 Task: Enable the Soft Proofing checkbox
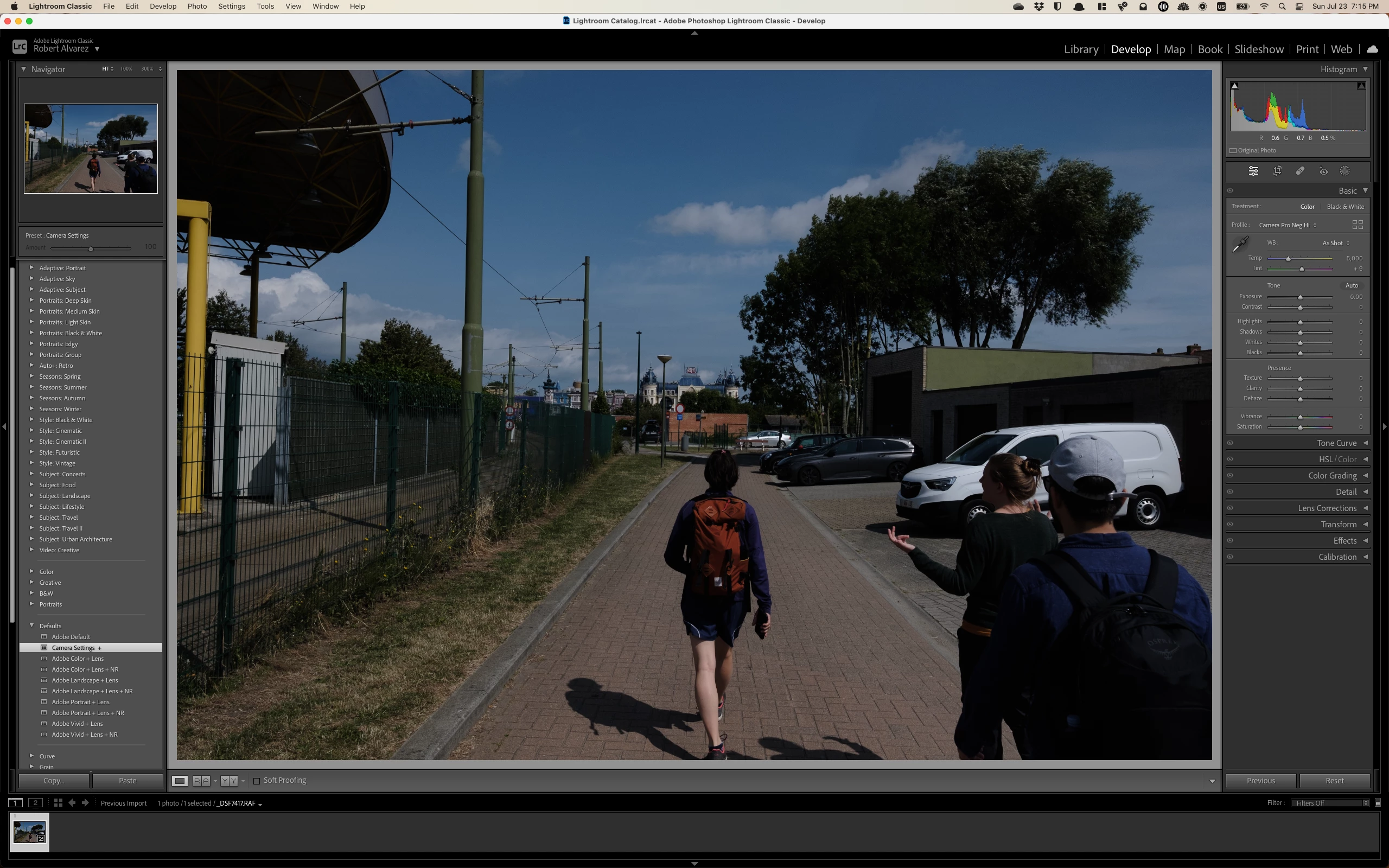[x=257, y=781]
